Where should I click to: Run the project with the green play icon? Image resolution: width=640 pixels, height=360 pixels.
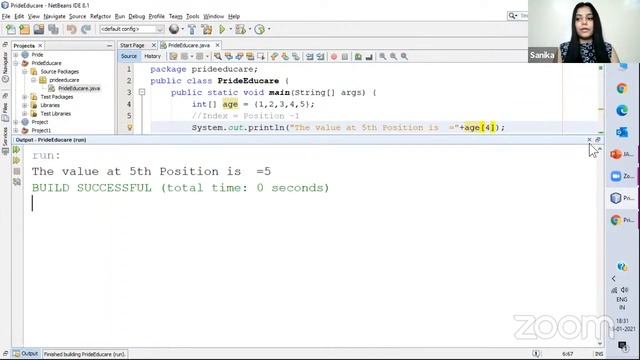click(222, 29)
